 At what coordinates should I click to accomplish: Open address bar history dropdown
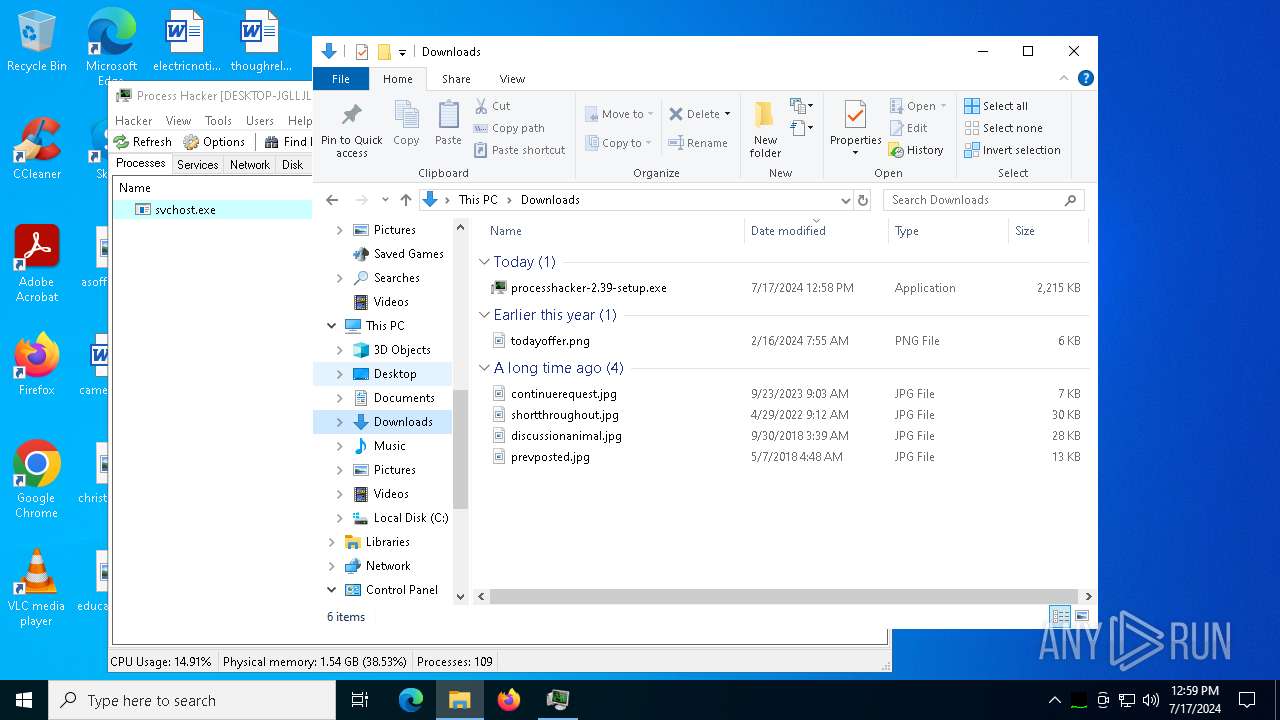[846, 200]
